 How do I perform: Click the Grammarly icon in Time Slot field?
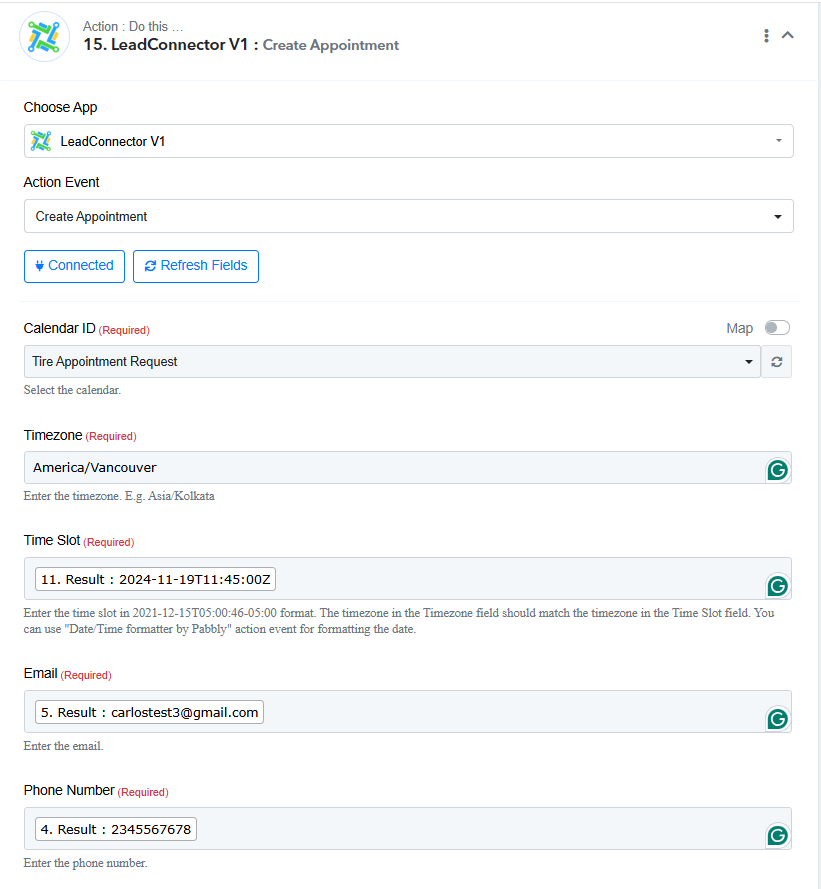(777, 586)
